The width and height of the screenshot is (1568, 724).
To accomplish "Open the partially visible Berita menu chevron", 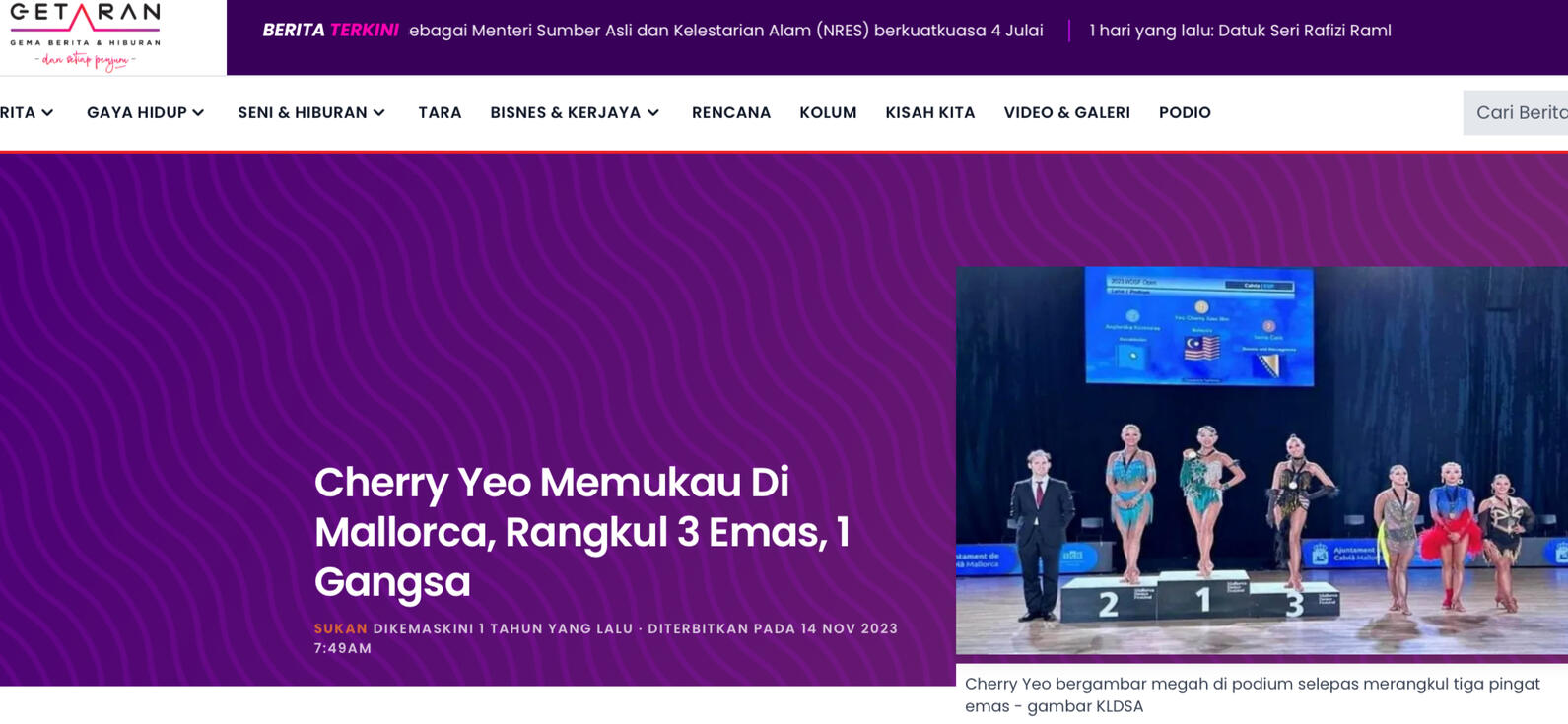I will 47,113.
